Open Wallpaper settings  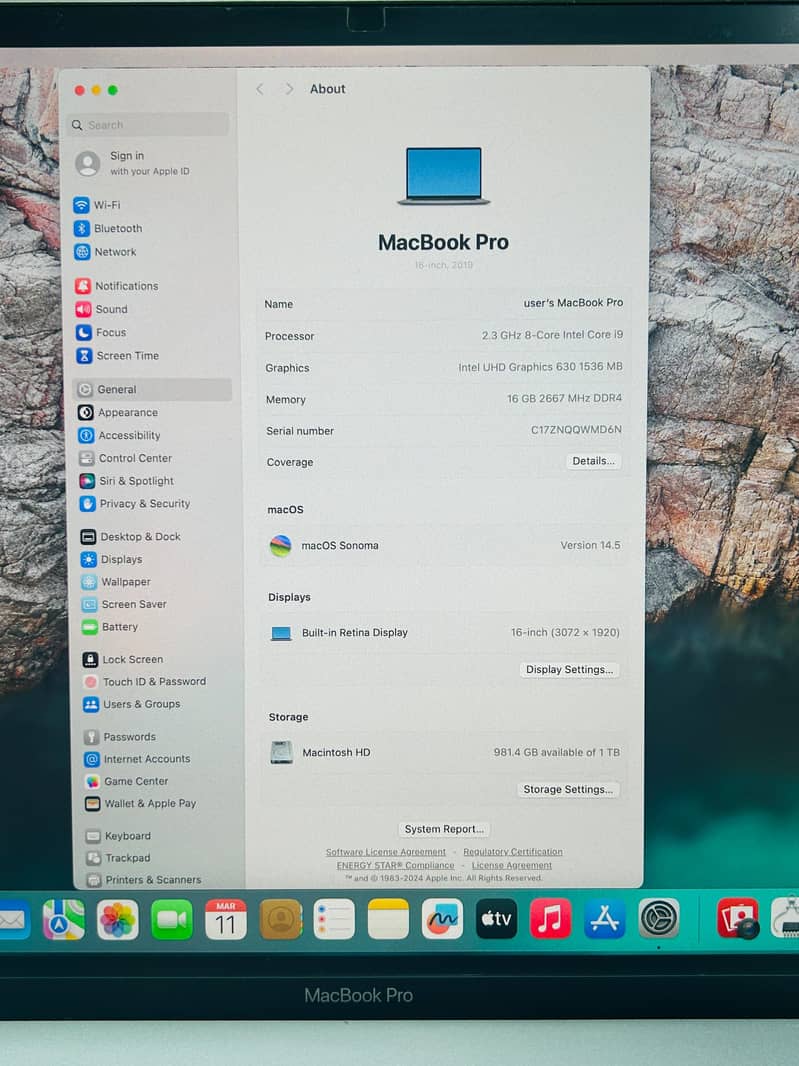pos(116,582)
